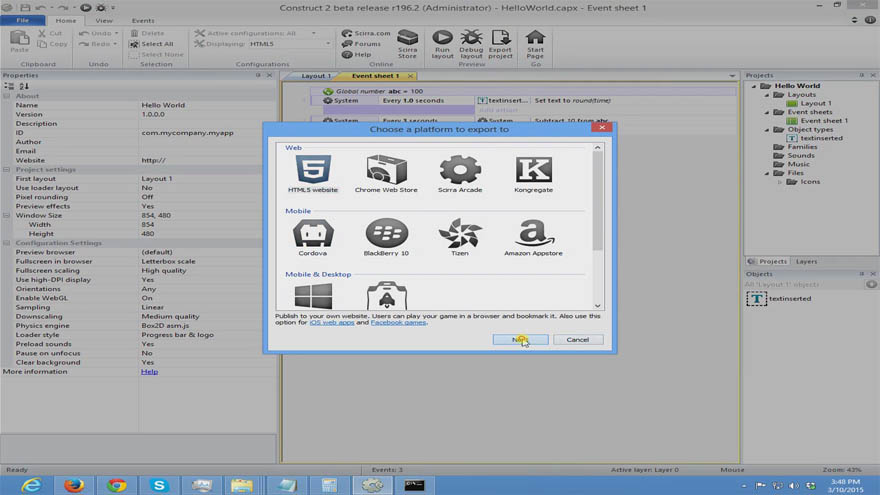Open Active configurations dropdown

[x=314, y=33]
